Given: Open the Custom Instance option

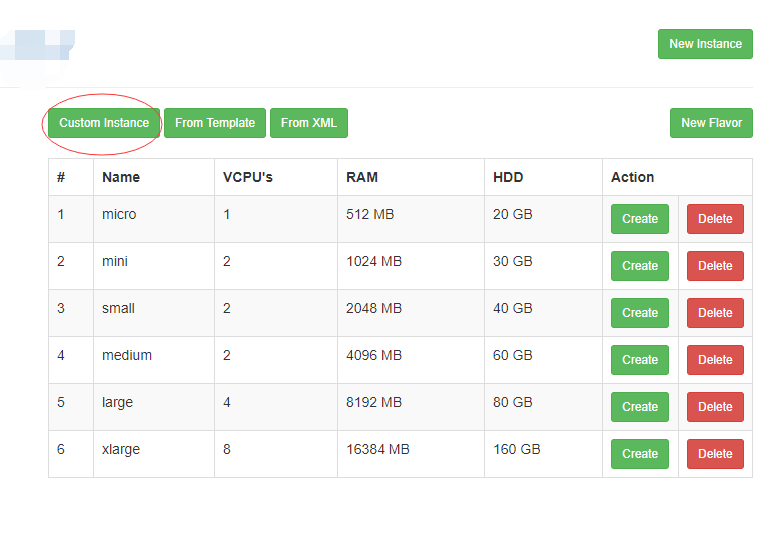Looking at the screenshot, I should pos(104,123).
